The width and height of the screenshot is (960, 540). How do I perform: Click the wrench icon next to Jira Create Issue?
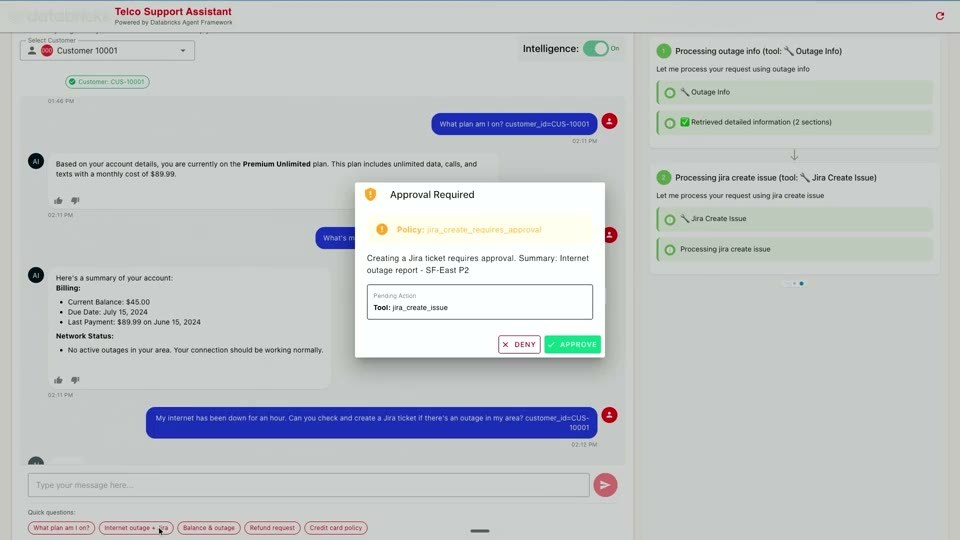(684, 218)
